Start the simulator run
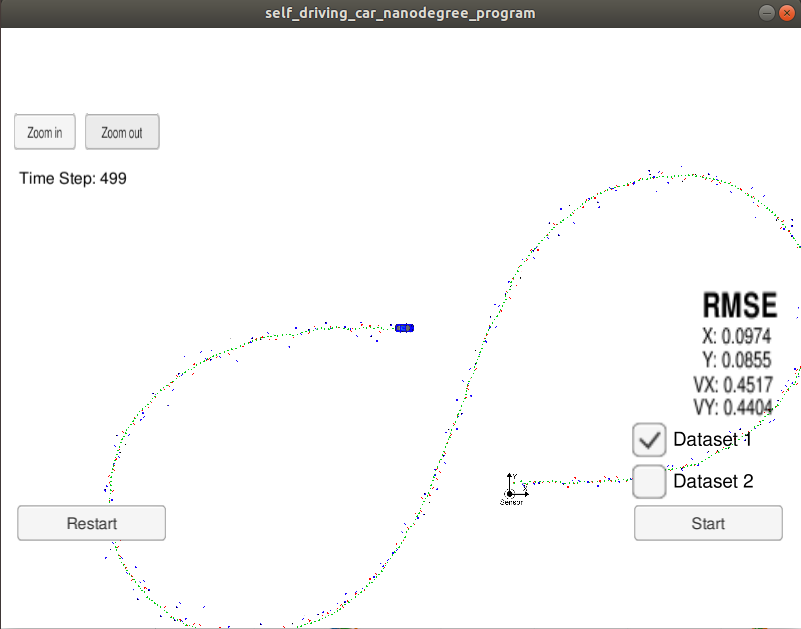 click(708, 523)
